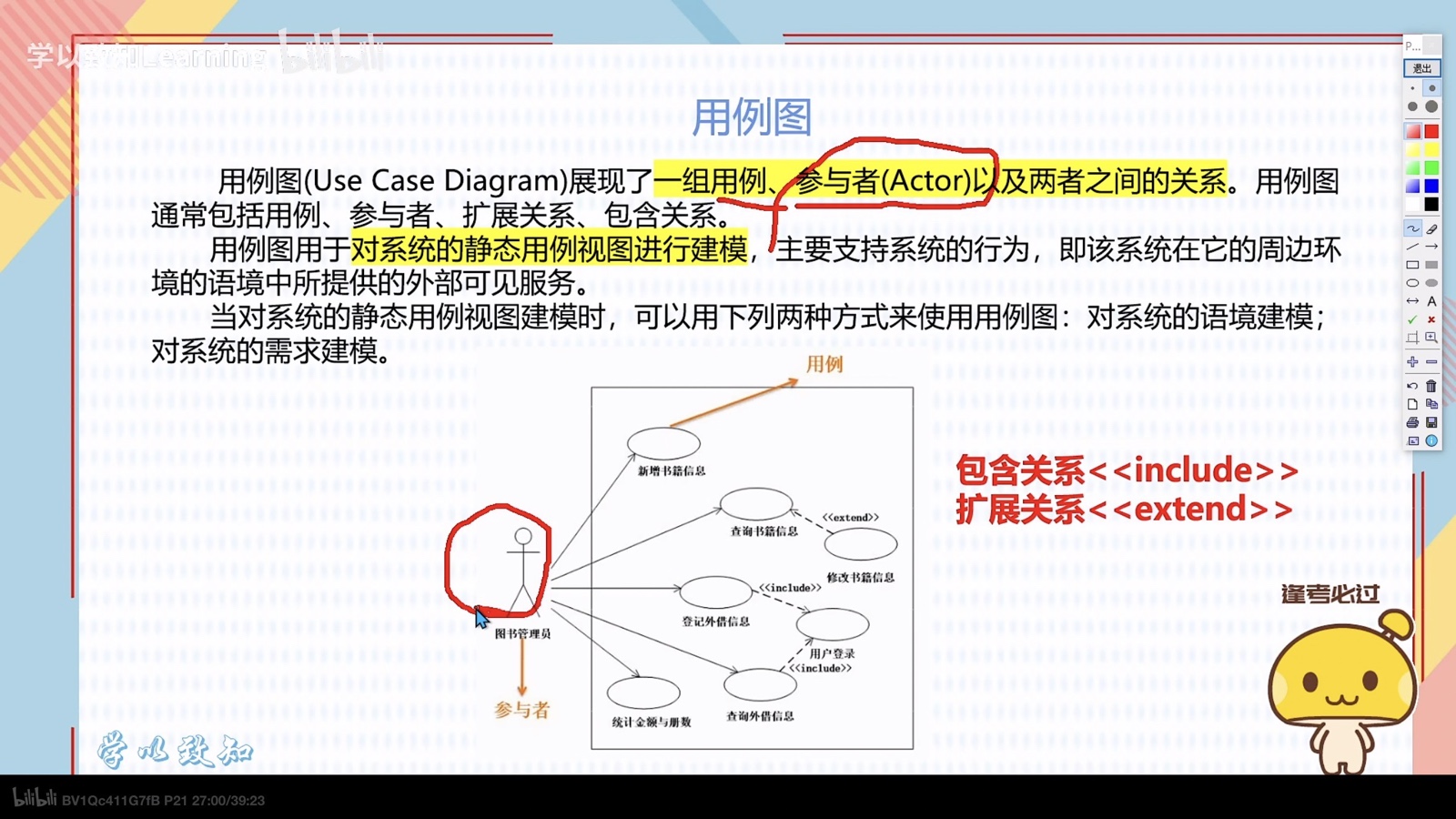The height and width of the screenshot is (819, 1456).
Task: Pick the solid red color swatch
Action: click(1431, 132)
